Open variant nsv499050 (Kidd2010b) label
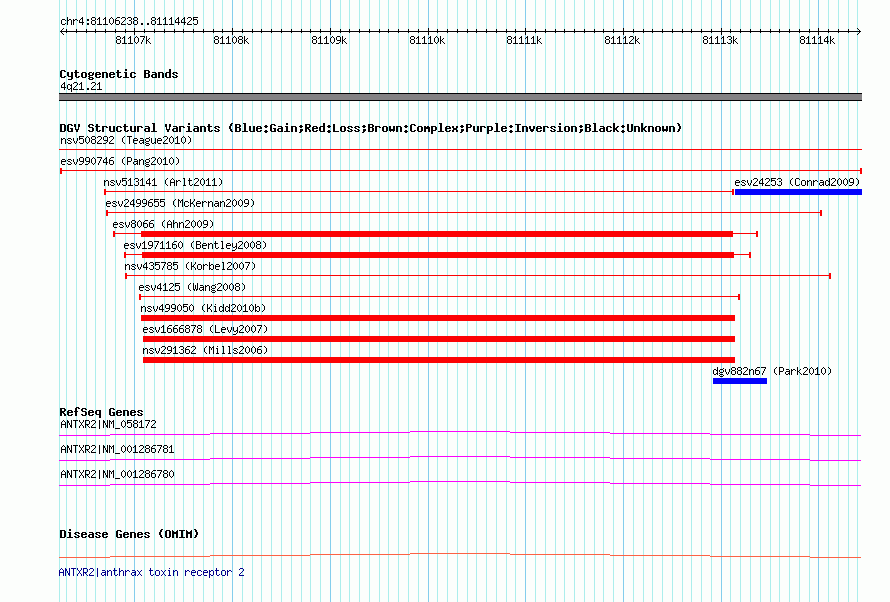 [203, 308]
